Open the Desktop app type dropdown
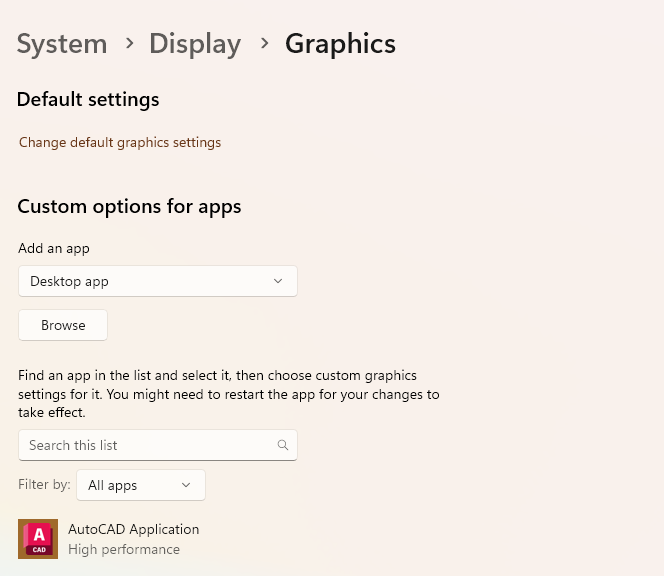 (157, 281)
